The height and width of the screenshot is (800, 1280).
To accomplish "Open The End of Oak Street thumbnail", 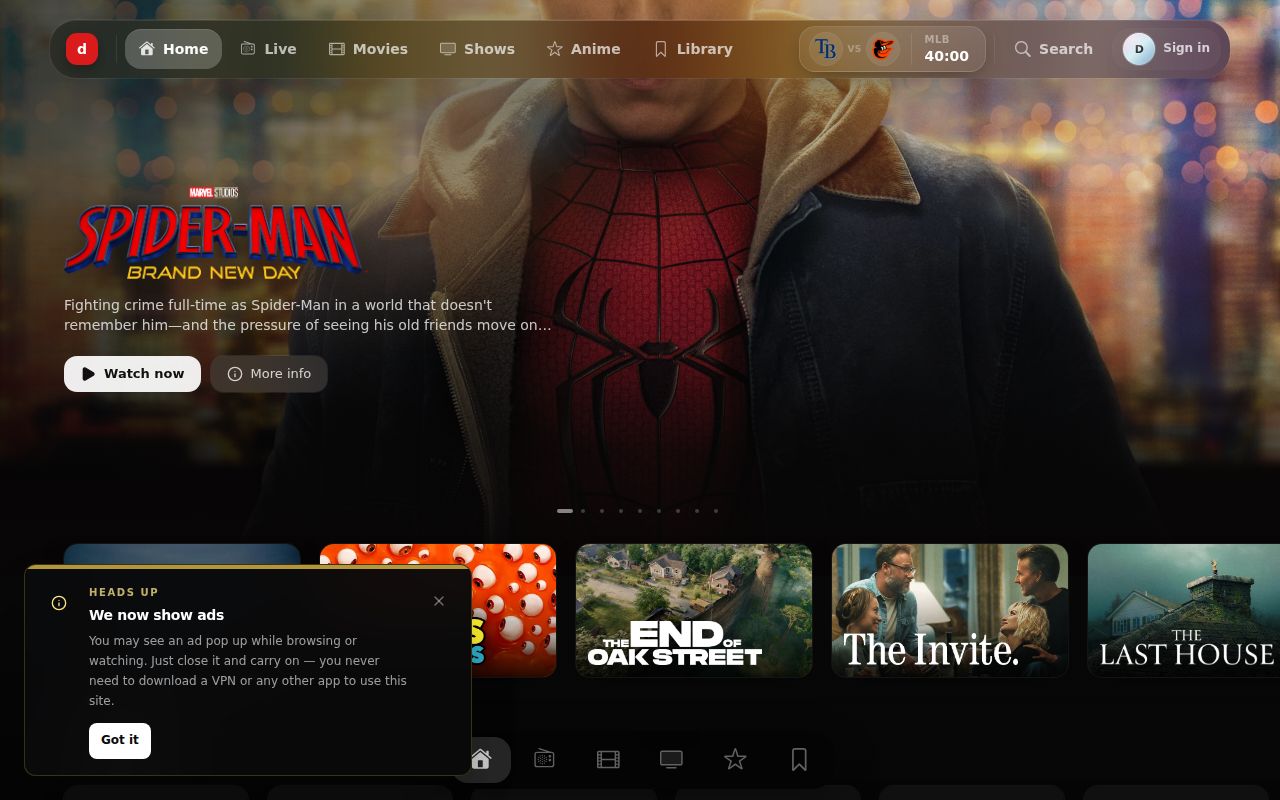I will click(x=694, y=611).
